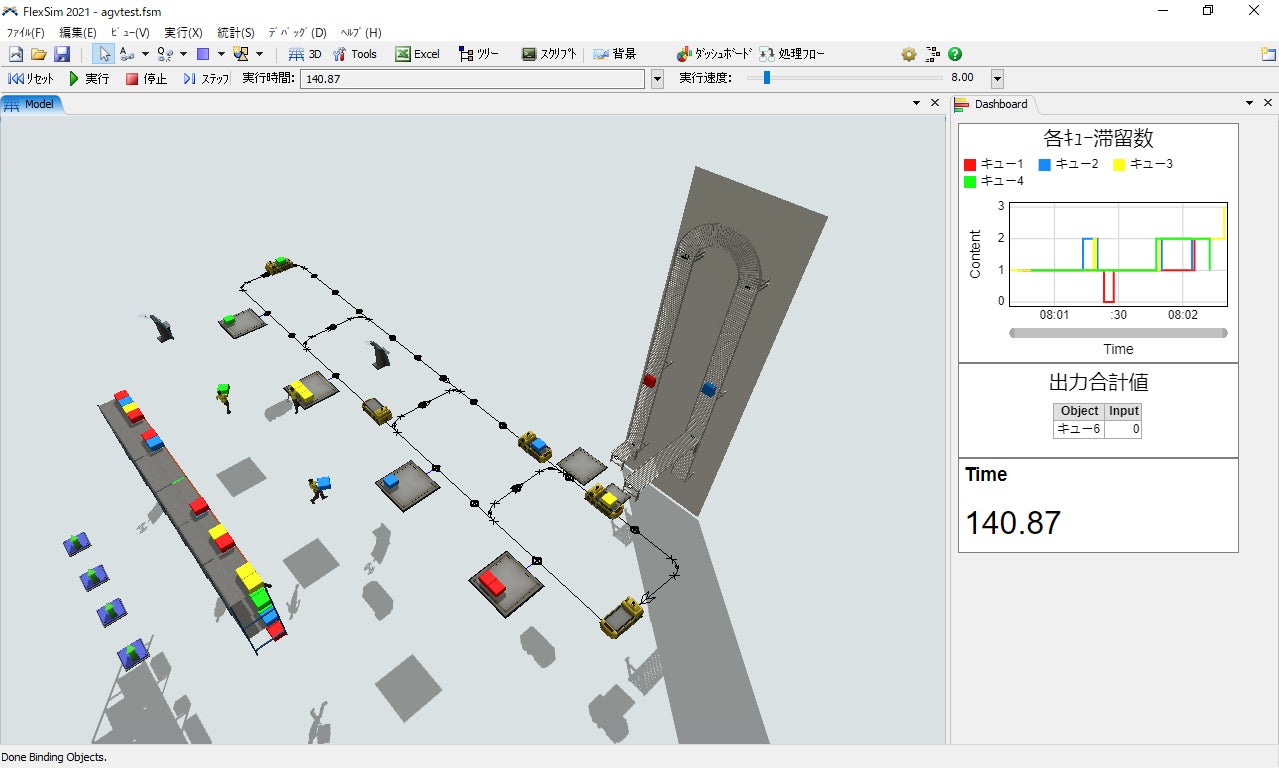The width and height of the screenshot is (1279, 768).
Task: Open a model with the folder icon
Action: [x=39, y=54]
